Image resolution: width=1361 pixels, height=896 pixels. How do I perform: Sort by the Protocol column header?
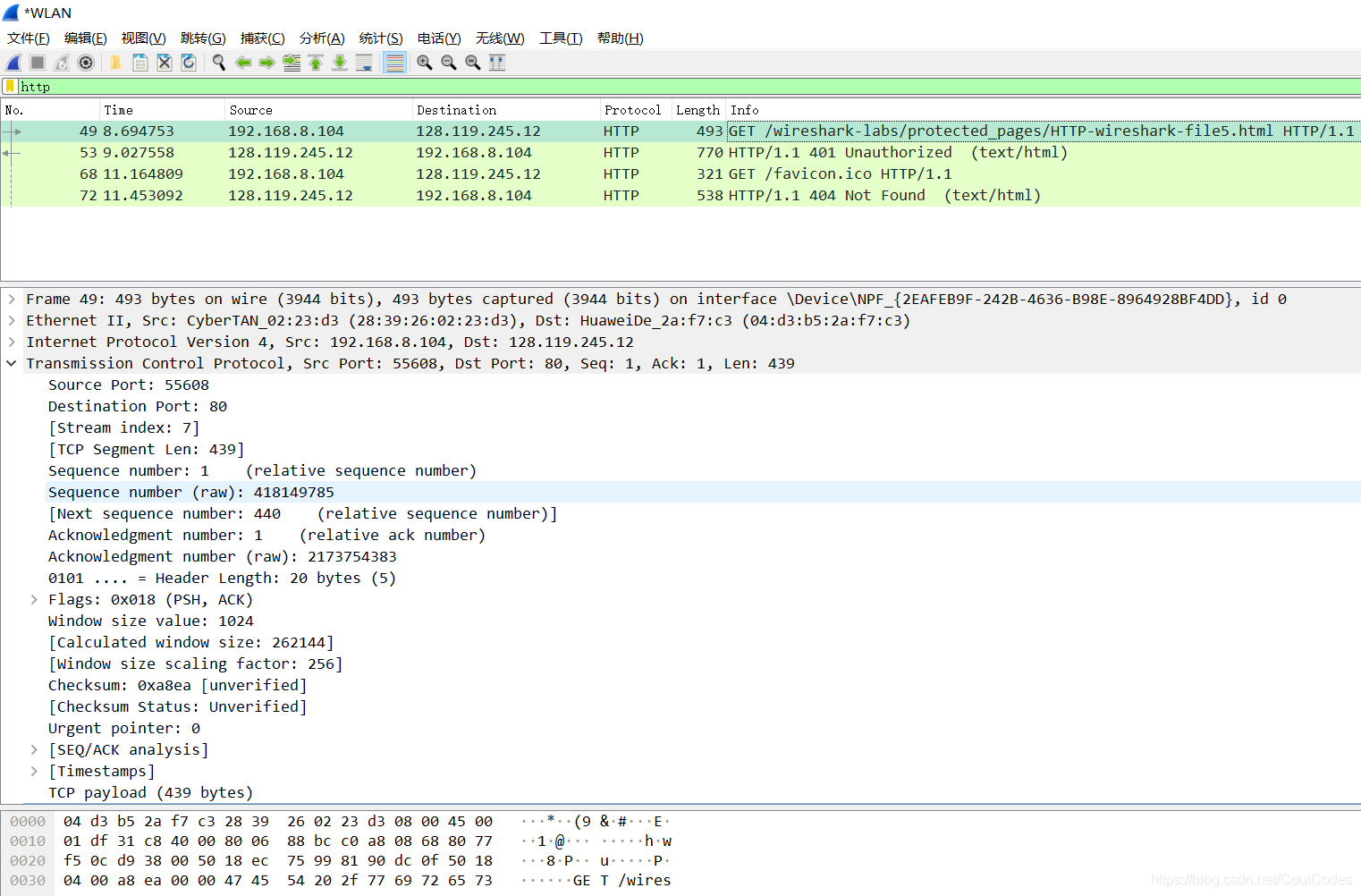pyautogui.click(x=635, y=110)
